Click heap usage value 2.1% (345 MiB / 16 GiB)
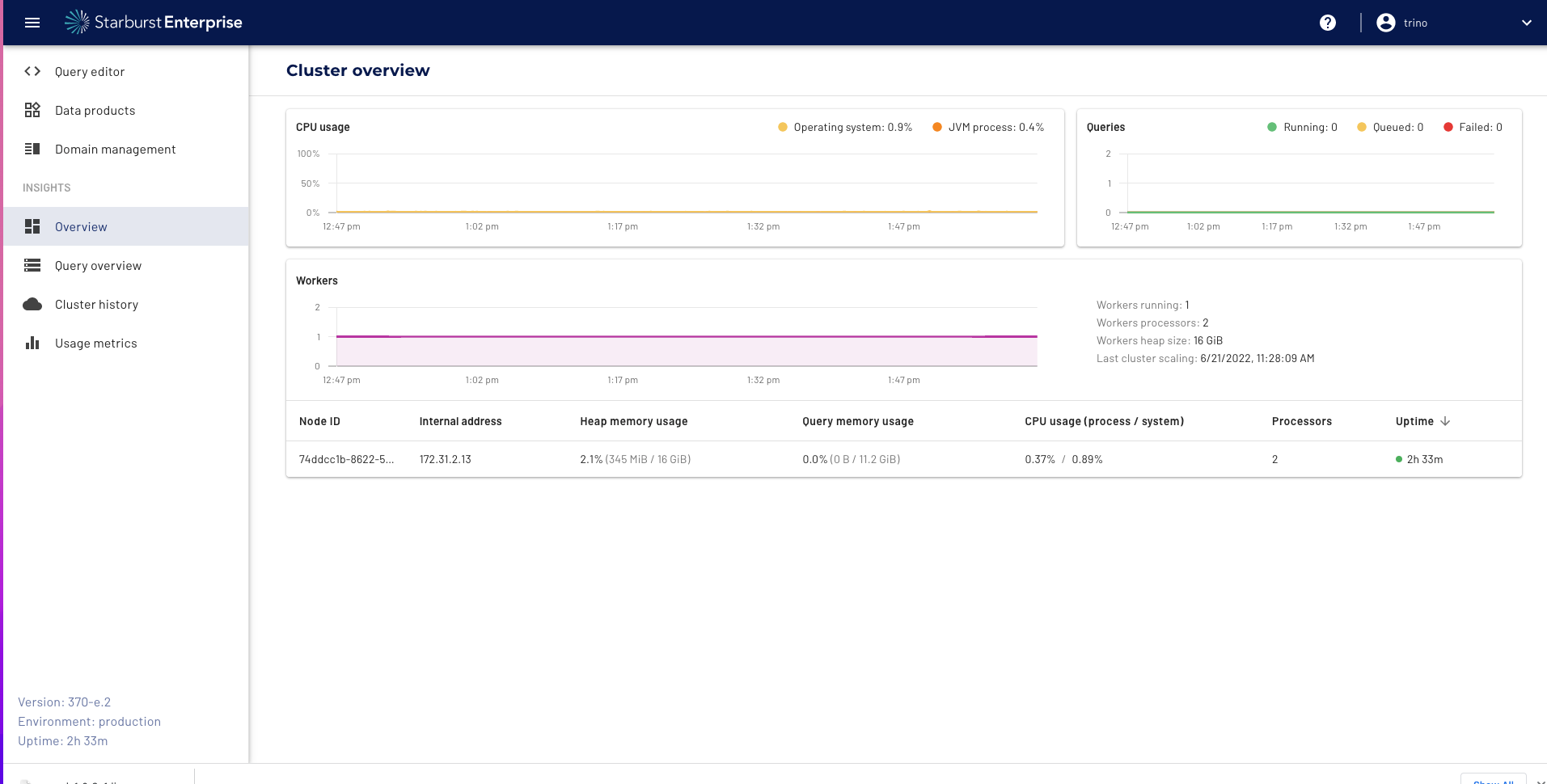Screen dimensions: 1547x784 coord(635,459)
